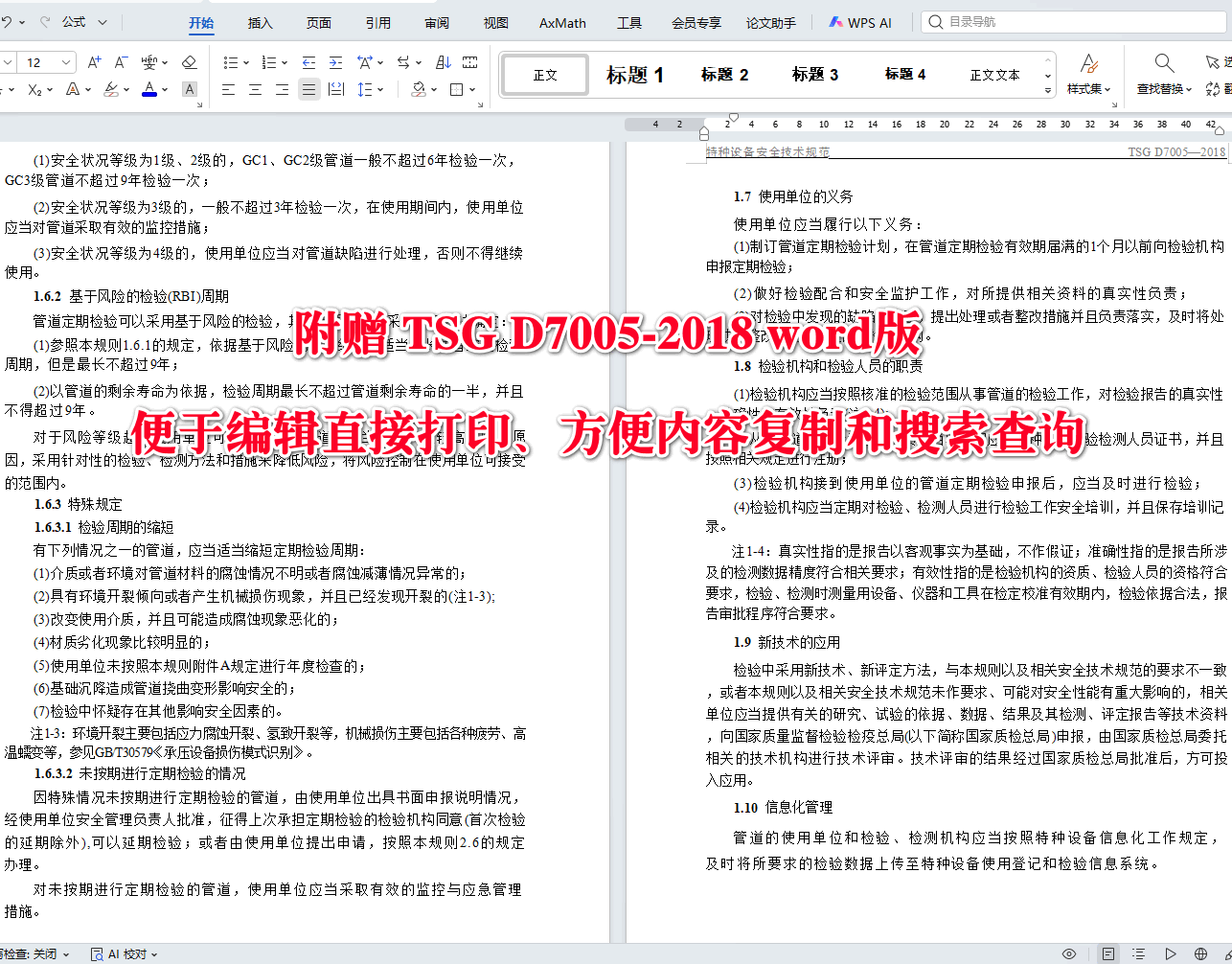Apply the bullet list icon
The image size is (1232, 964).
coord(230,61)
